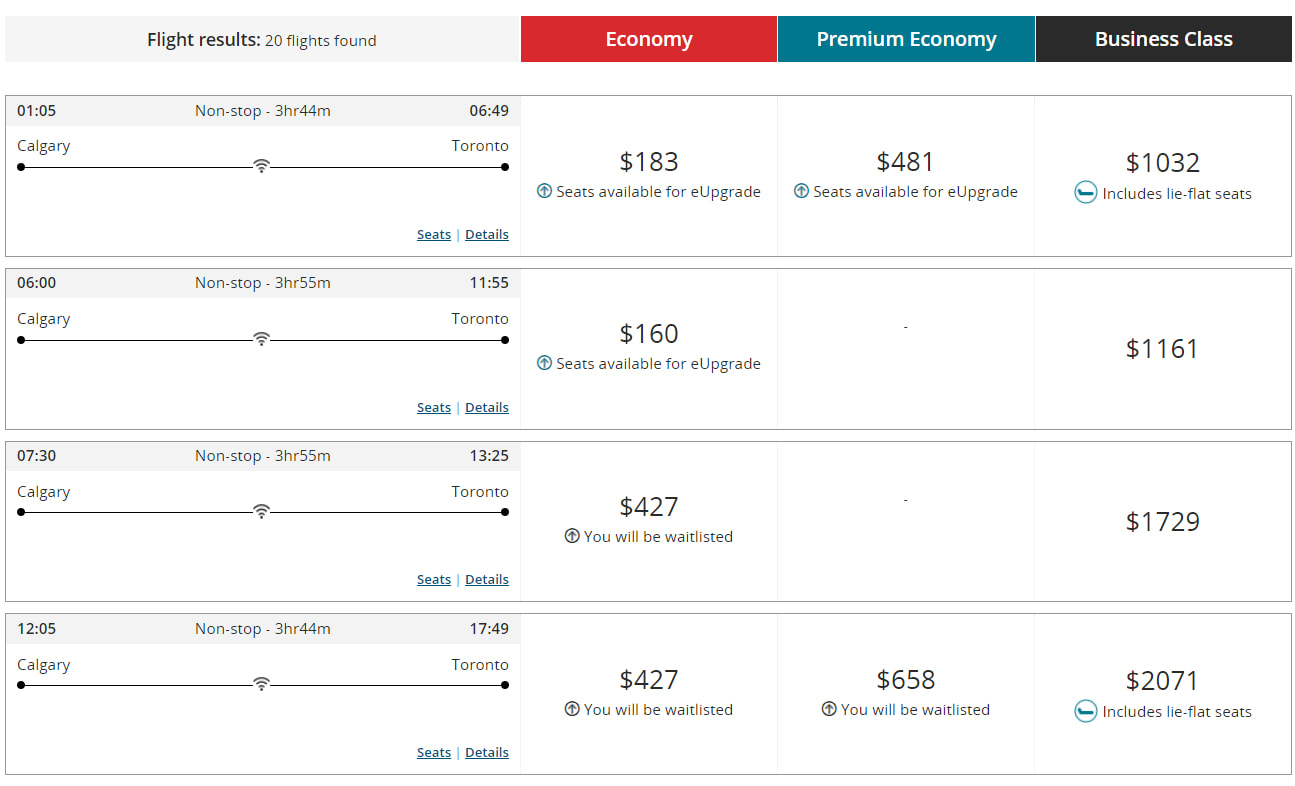This screenshot has width=1295, height=786.
Task: Choose the $1161 Business Class fare
Action: 1162,348
